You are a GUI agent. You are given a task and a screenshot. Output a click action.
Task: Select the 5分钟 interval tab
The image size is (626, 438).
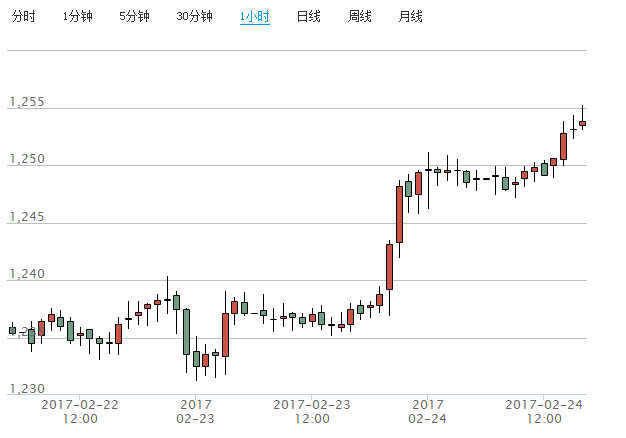134,16
